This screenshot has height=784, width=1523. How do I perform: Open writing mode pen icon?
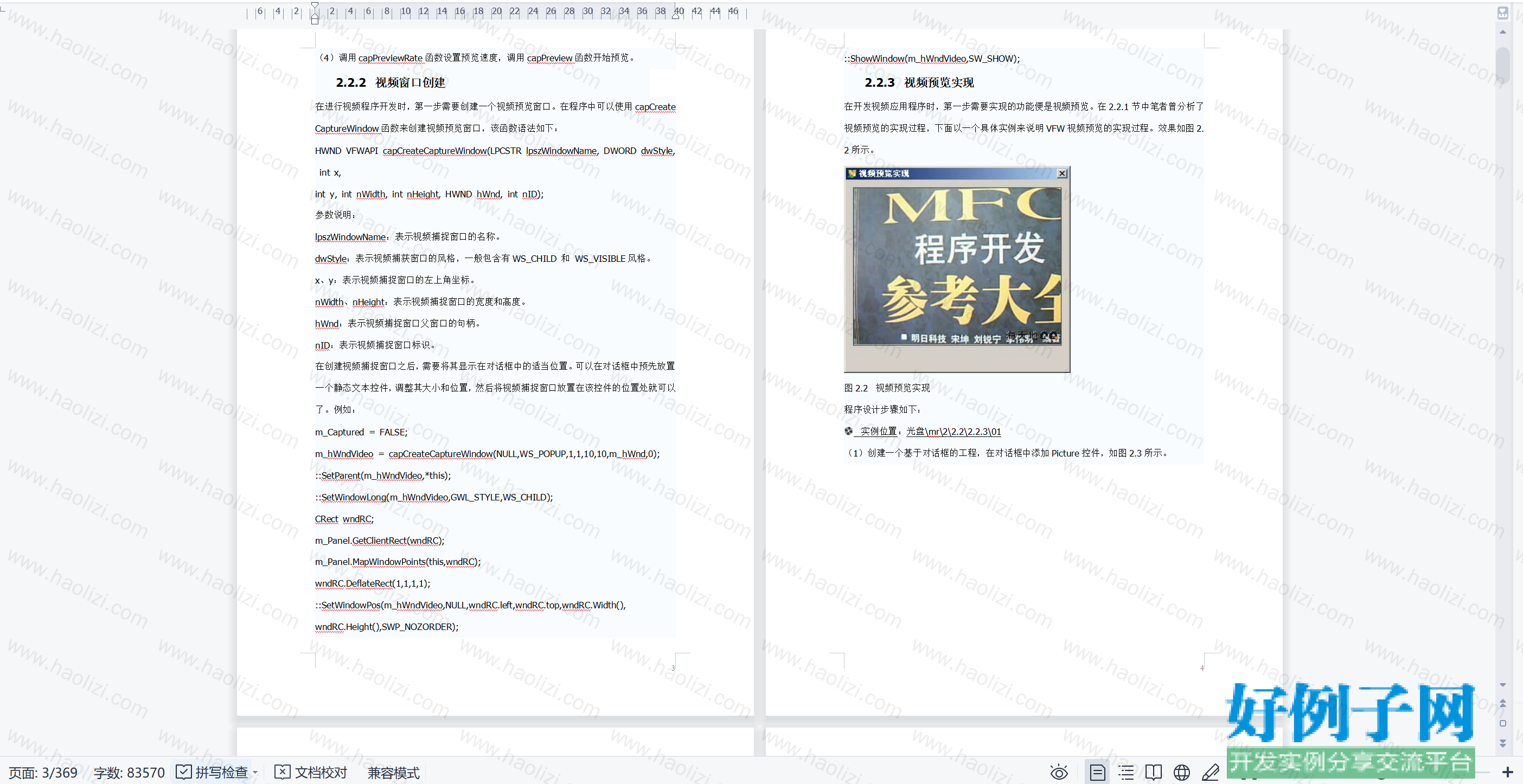[x=1210, y=772]
